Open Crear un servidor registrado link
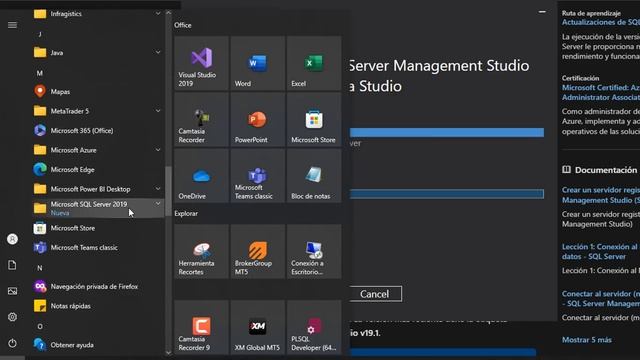 pyautogui.click(x=601, y=195)
